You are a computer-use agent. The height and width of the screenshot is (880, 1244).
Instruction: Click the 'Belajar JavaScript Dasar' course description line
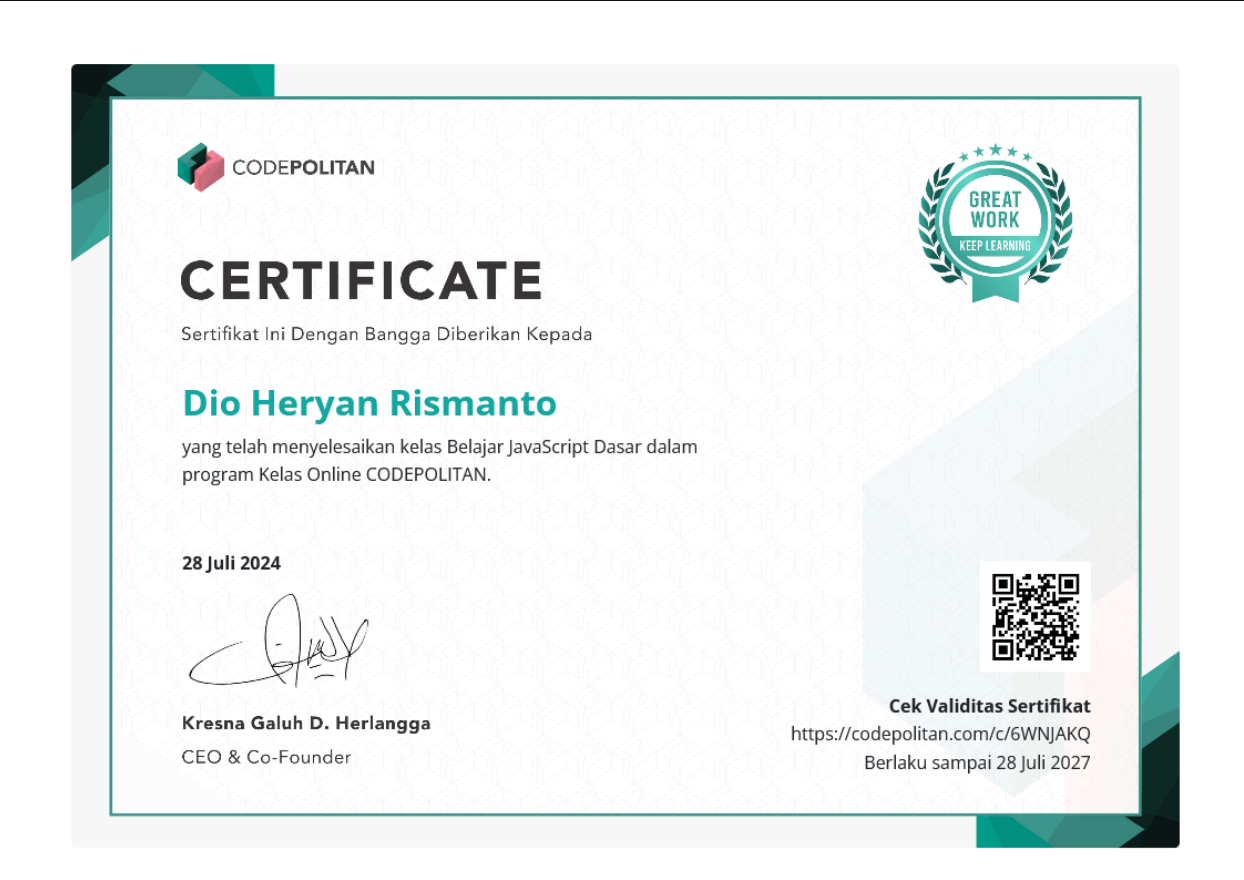439,446
